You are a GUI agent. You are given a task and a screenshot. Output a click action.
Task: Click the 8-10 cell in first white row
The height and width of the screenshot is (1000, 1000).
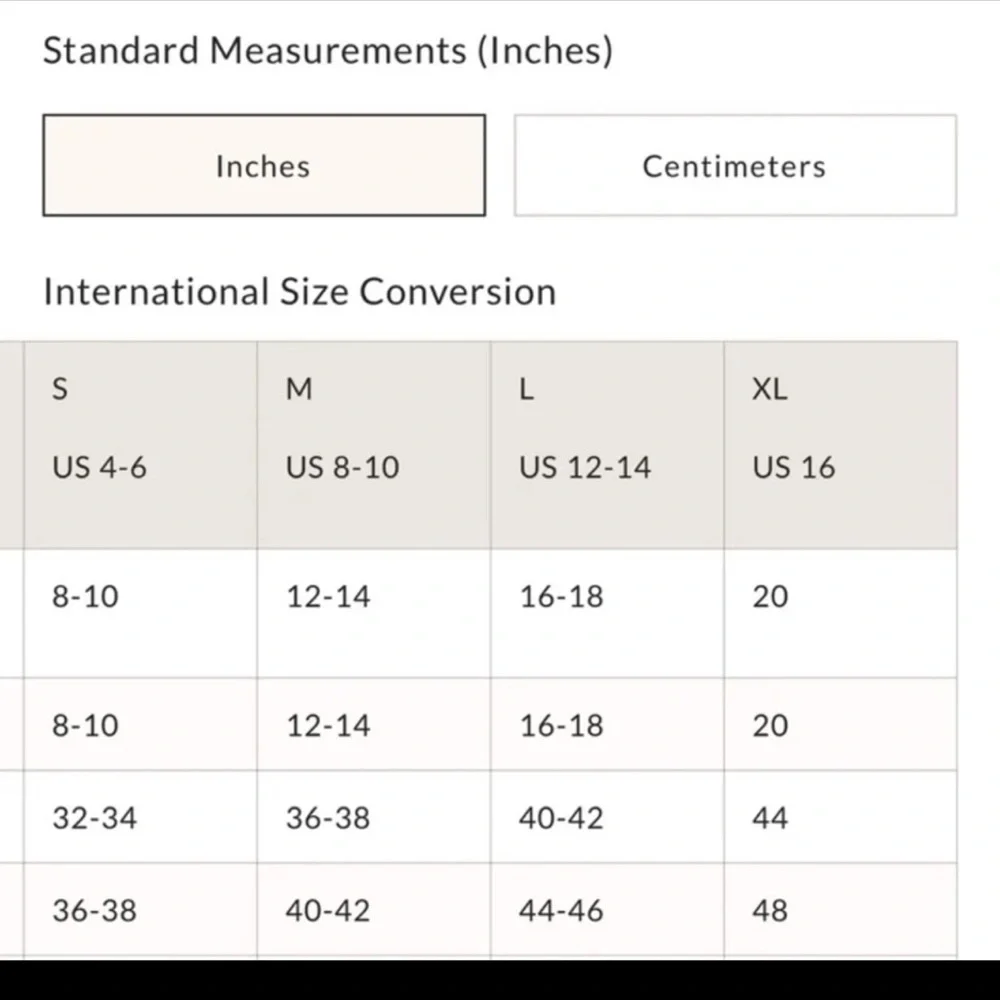click(x=141, y=614)
